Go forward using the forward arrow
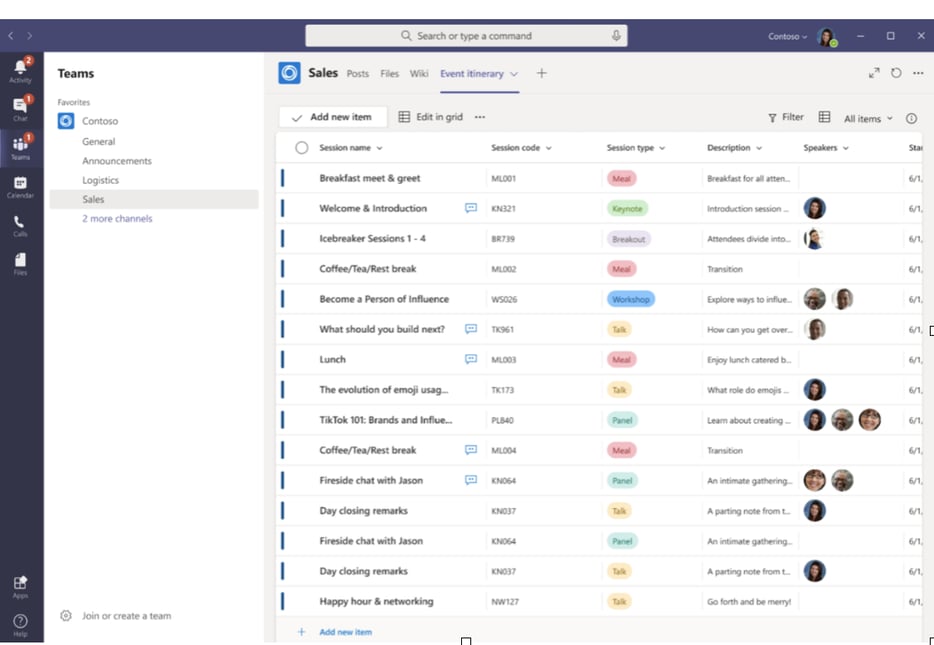Viewport: 934px width, 645px height. (x=30, y=36)
